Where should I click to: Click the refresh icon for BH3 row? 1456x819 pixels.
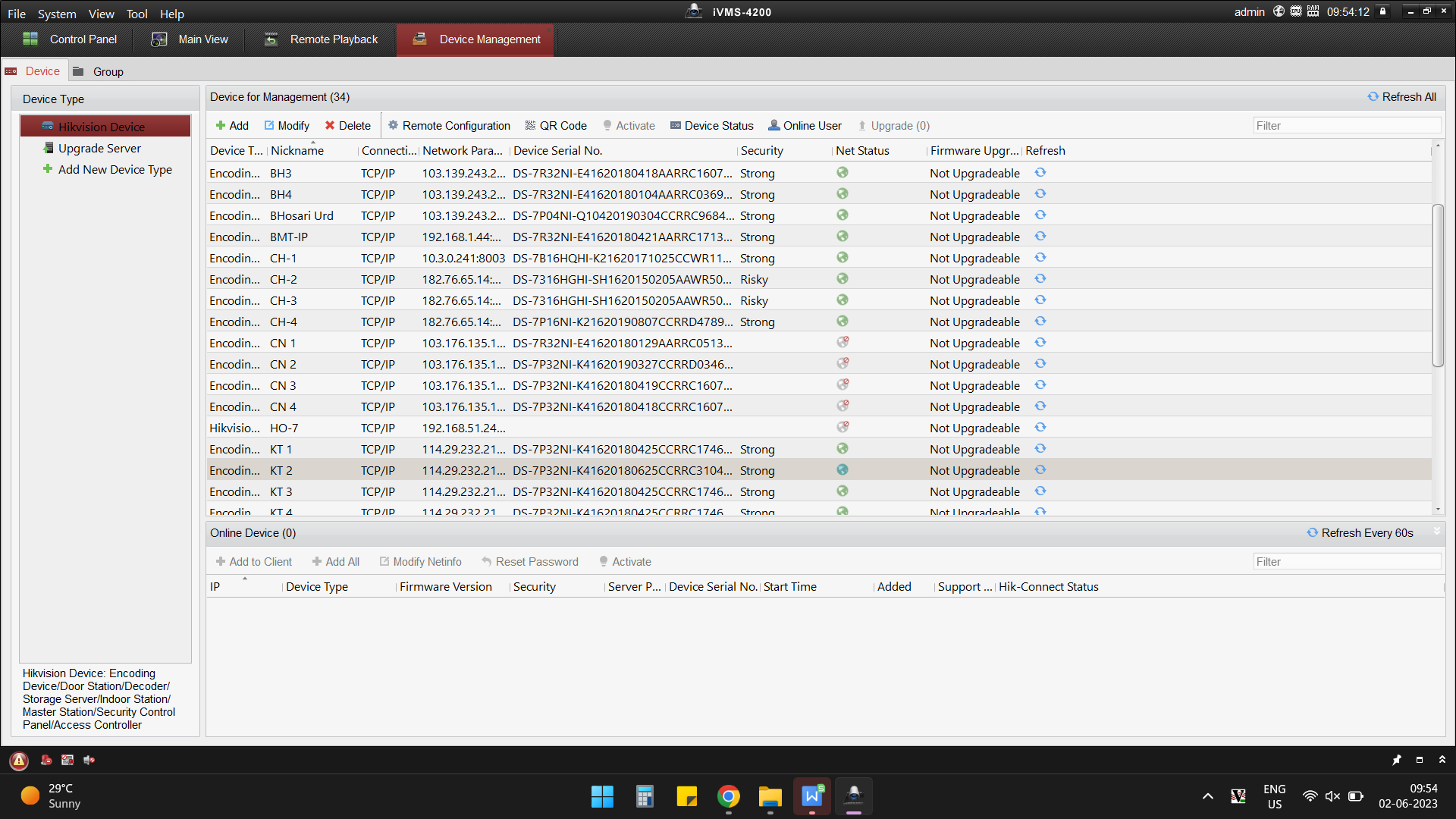(1040, 173)
